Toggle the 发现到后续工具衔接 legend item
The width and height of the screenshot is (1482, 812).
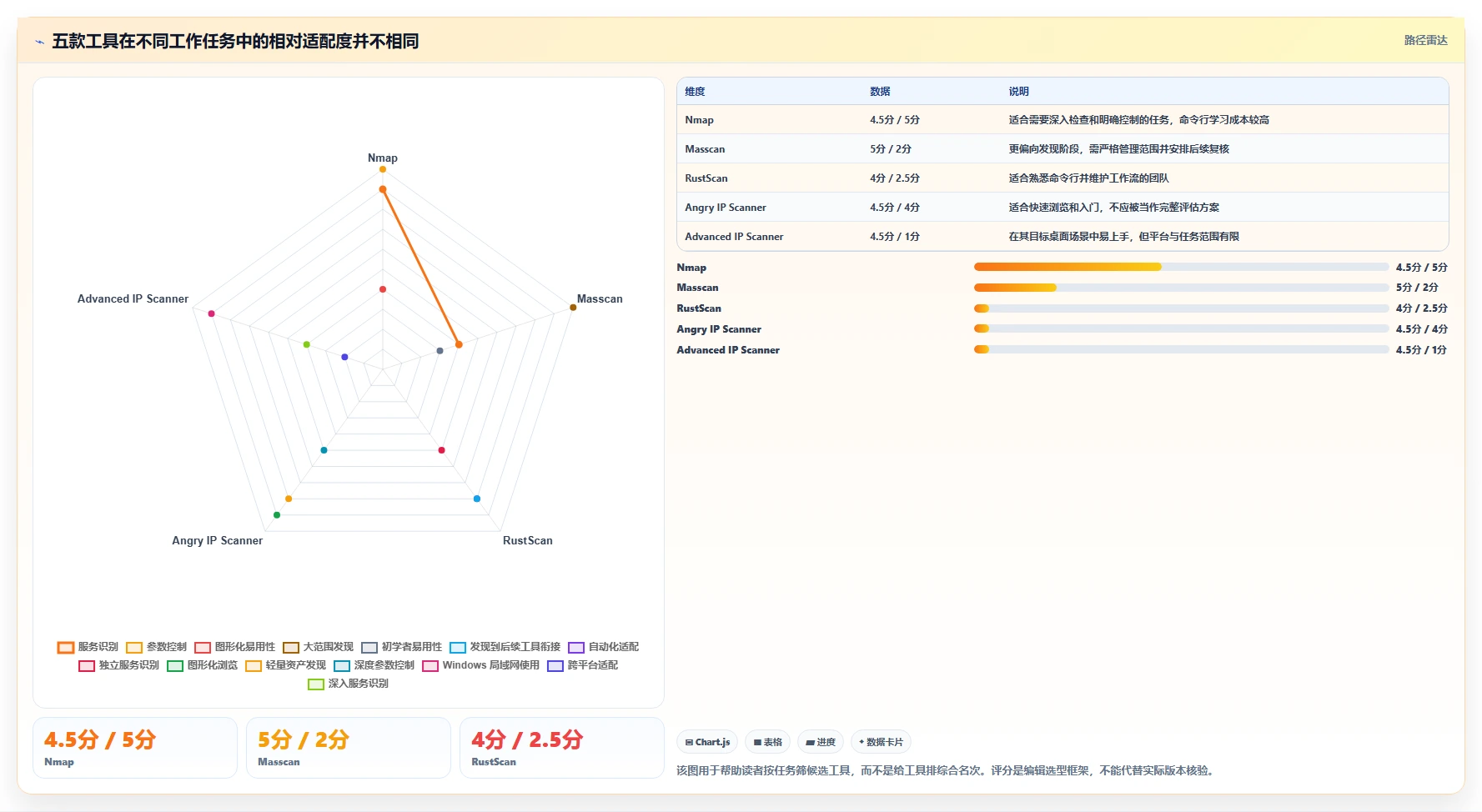(x=505, y=647)
